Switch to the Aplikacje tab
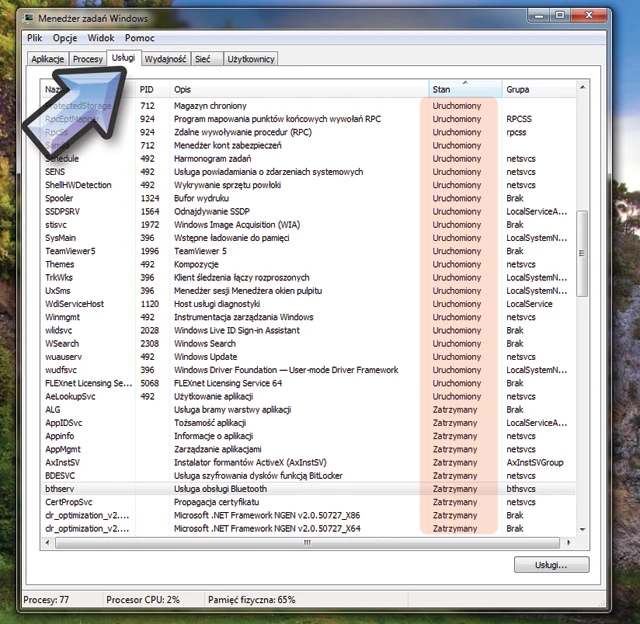This screenshot has height=624, width=640. tap(48, 59)
